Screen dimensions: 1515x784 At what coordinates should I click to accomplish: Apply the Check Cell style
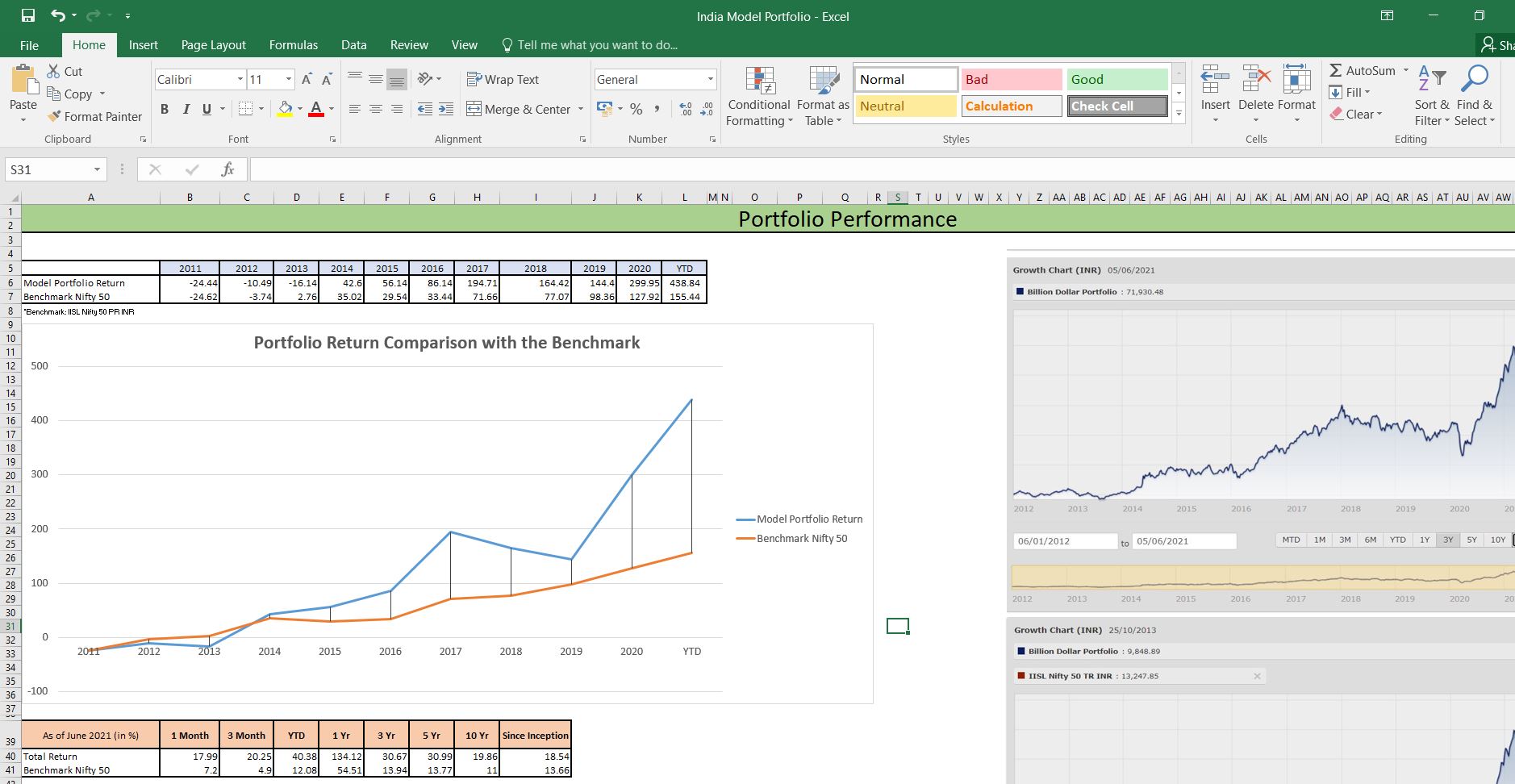[1117, 106]
